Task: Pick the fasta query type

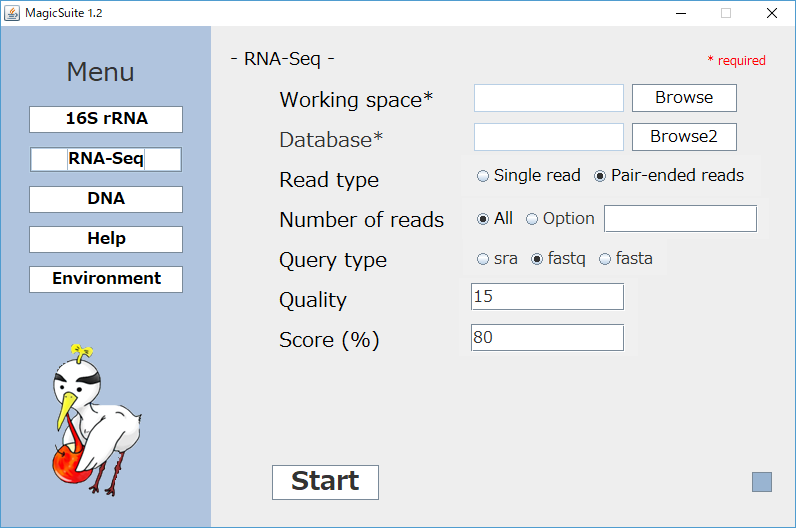Action: point(625,259)
